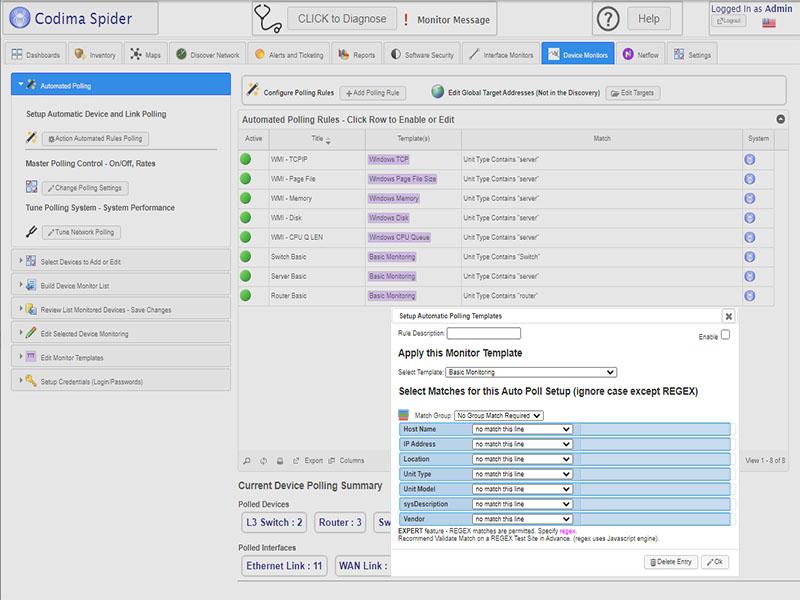Image resolution: width=800 pixels, height=600 pixels.
Task: Click the key icon of Setup Credentials
Action: click(x=31, y=381)
